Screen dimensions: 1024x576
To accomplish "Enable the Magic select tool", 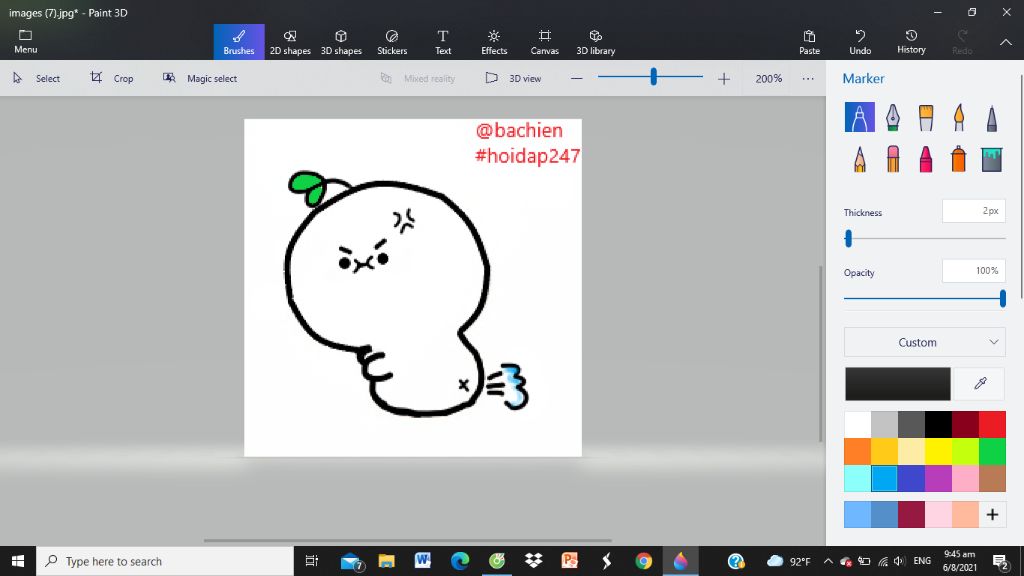I will pos(200,78).
